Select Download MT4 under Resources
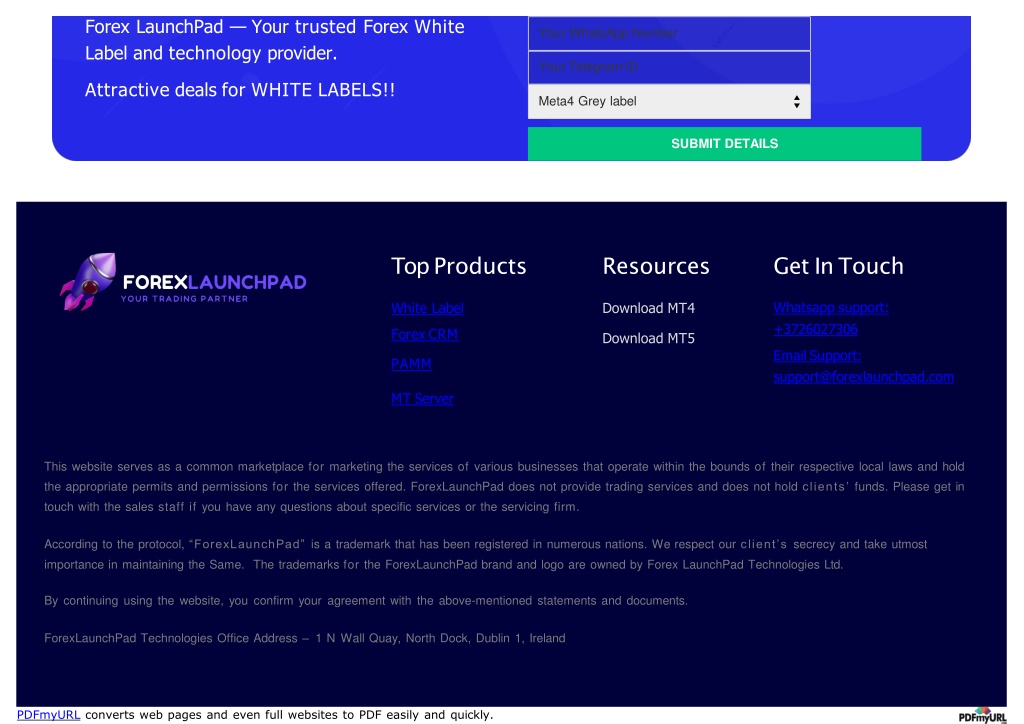Image resolution: width=1024 pixels, height=724 pixels. tap(648, 308)
